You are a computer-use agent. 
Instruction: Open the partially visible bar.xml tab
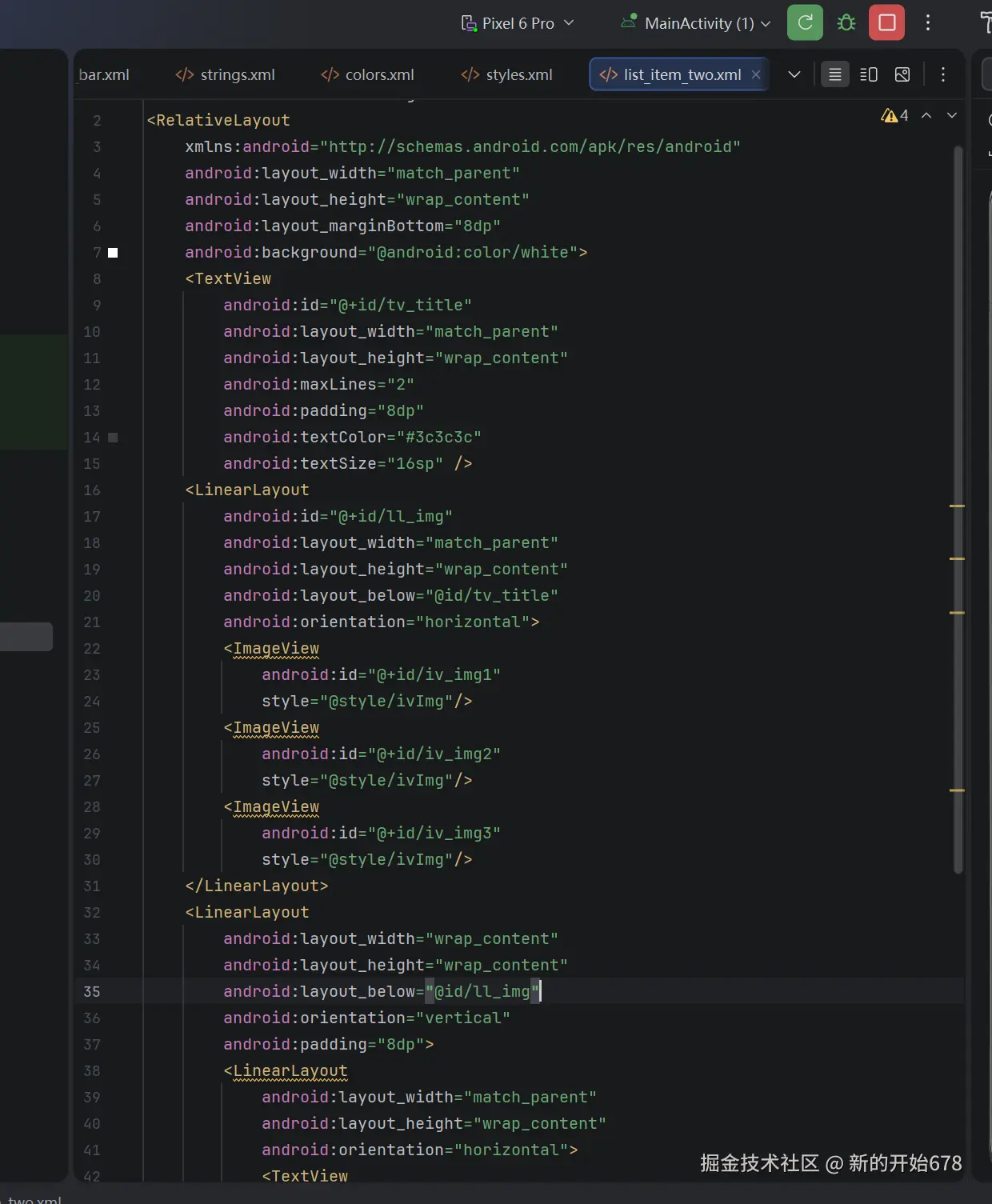coord(104,74)
